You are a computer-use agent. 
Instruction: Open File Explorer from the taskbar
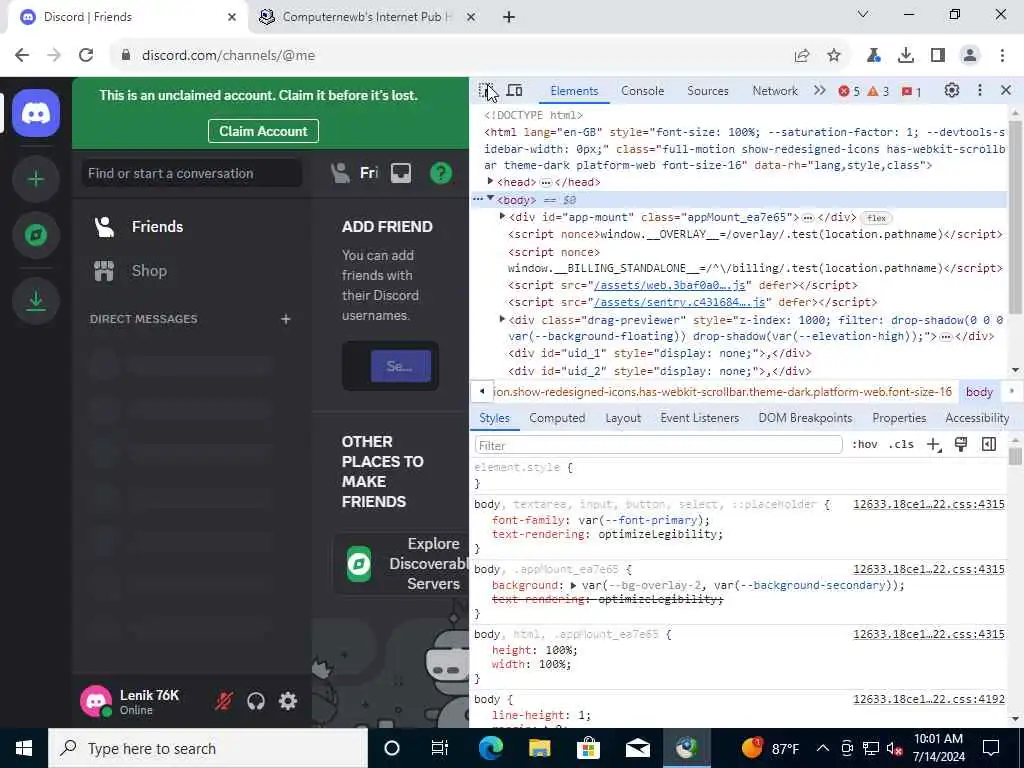coord(539,748)
